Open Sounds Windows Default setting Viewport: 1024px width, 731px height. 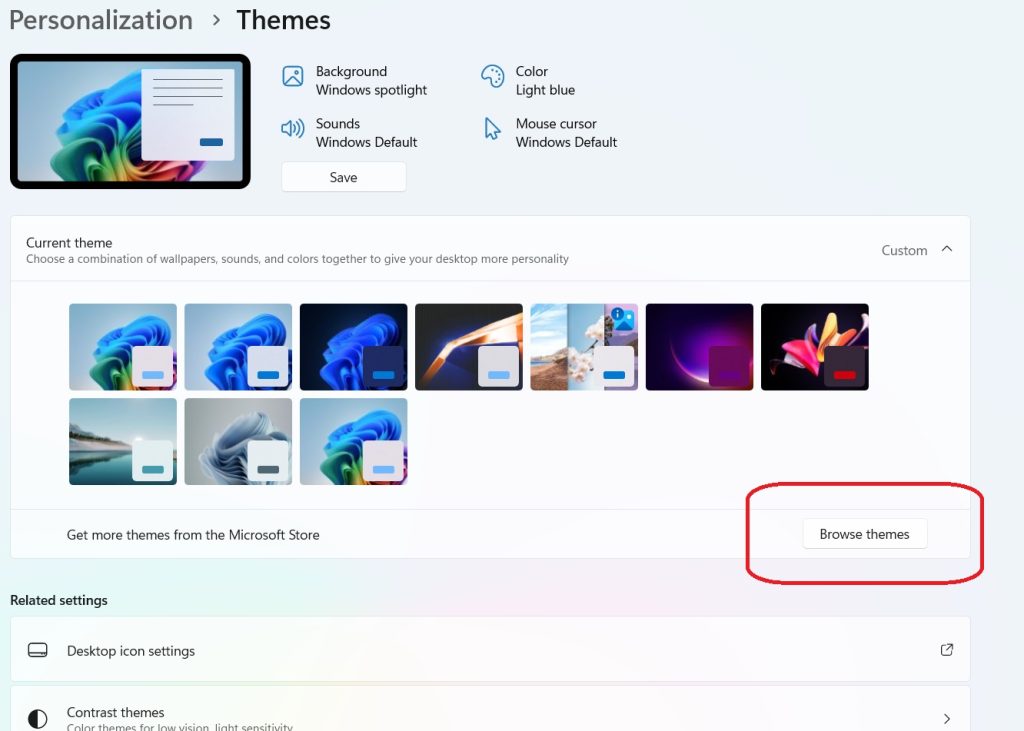coord(349,133)
